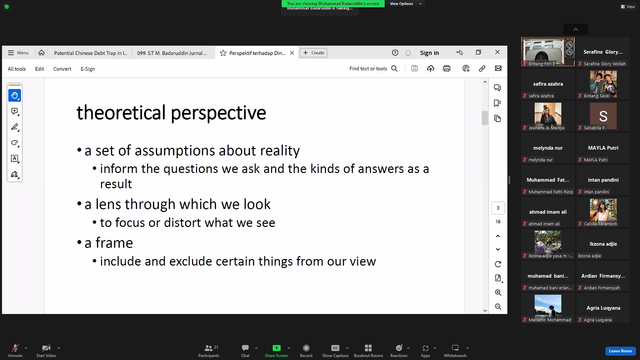Start Video in Zoom

[x=46, y=350]
